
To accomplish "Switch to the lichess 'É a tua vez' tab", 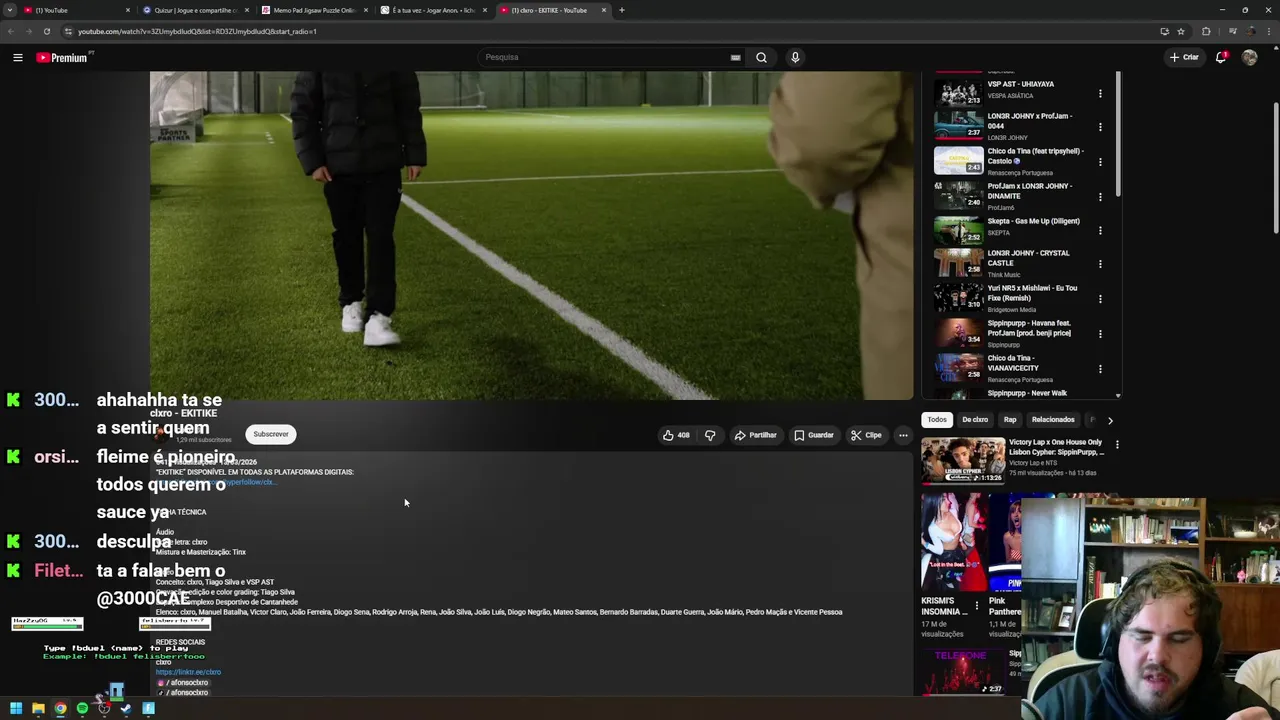I will 433,10.
